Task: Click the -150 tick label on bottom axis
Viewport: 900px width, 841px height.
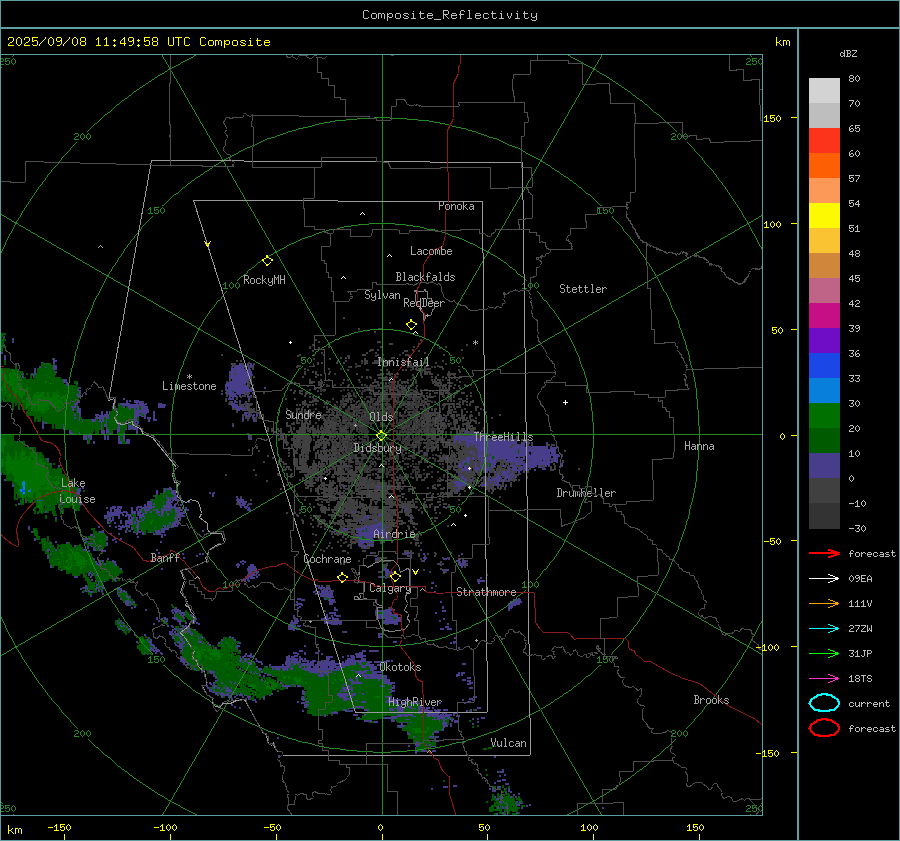Action: coord(59,827)
